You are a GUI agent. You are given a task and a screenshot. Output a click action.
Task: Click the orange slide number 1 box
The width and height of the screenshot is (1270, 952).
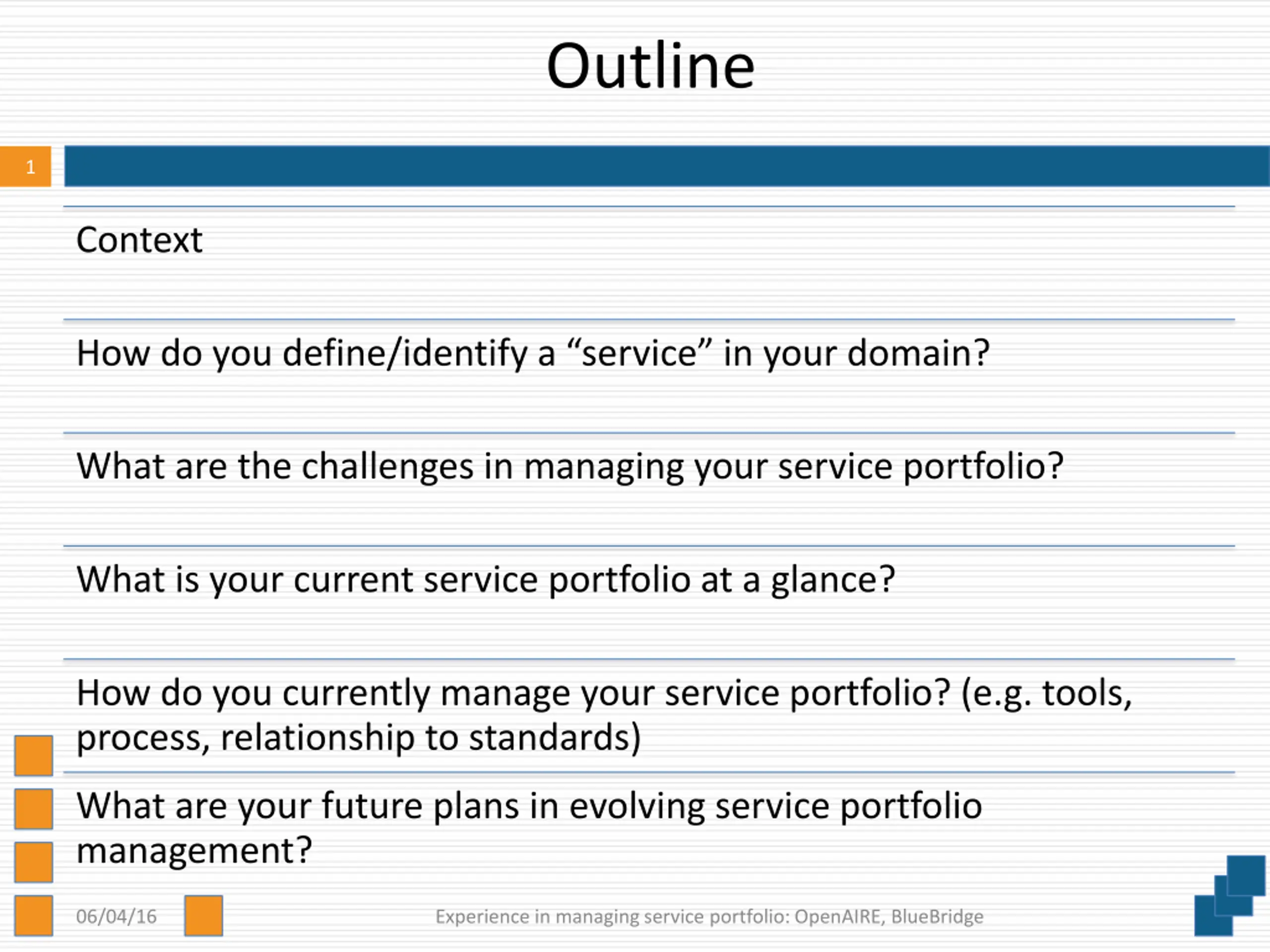tap(25, 167)
